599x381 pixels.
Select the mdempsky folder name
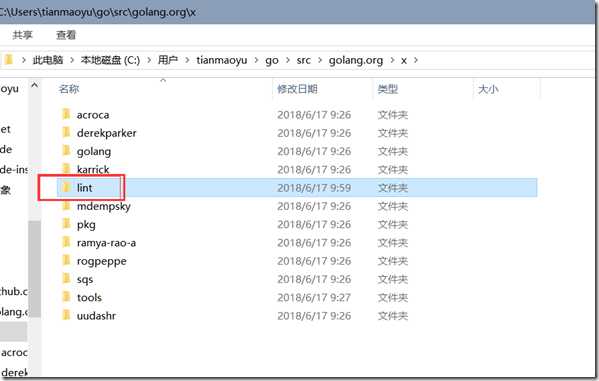104,206
